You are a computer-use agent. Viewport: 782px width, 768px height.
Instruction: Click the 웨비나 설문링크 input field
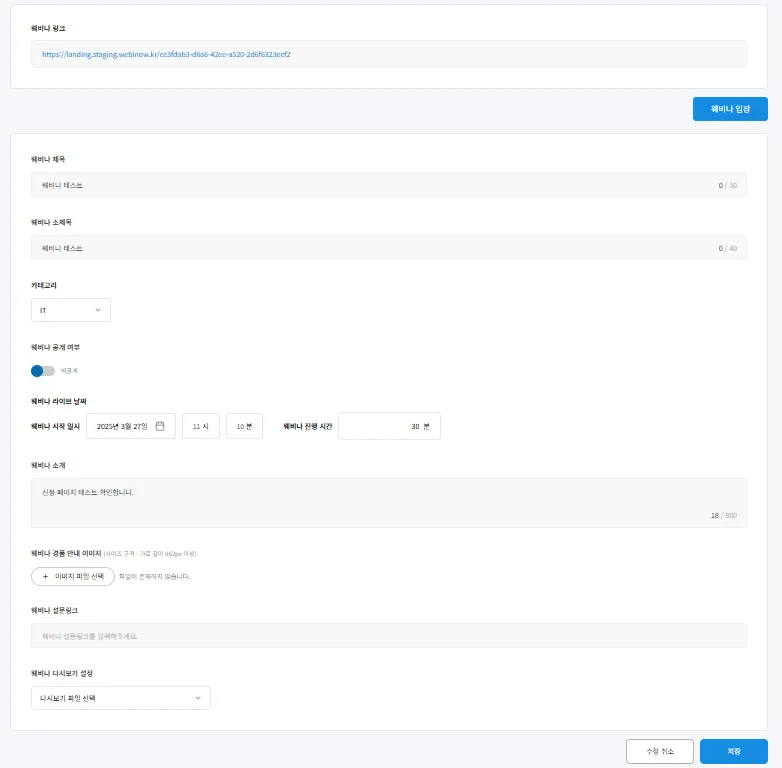click(x=388, y=635)
